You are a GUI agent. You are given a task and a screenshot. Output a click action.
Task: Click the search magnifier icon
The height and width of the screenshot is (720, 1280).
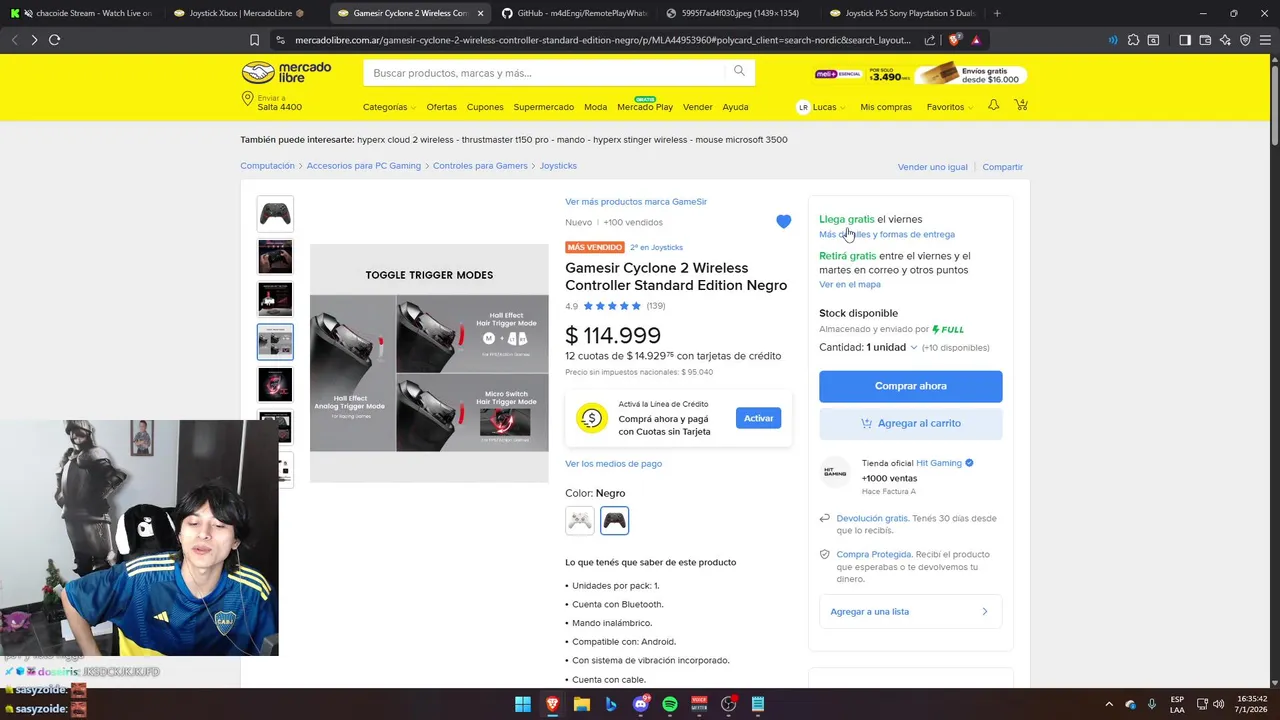click(739, 71)
